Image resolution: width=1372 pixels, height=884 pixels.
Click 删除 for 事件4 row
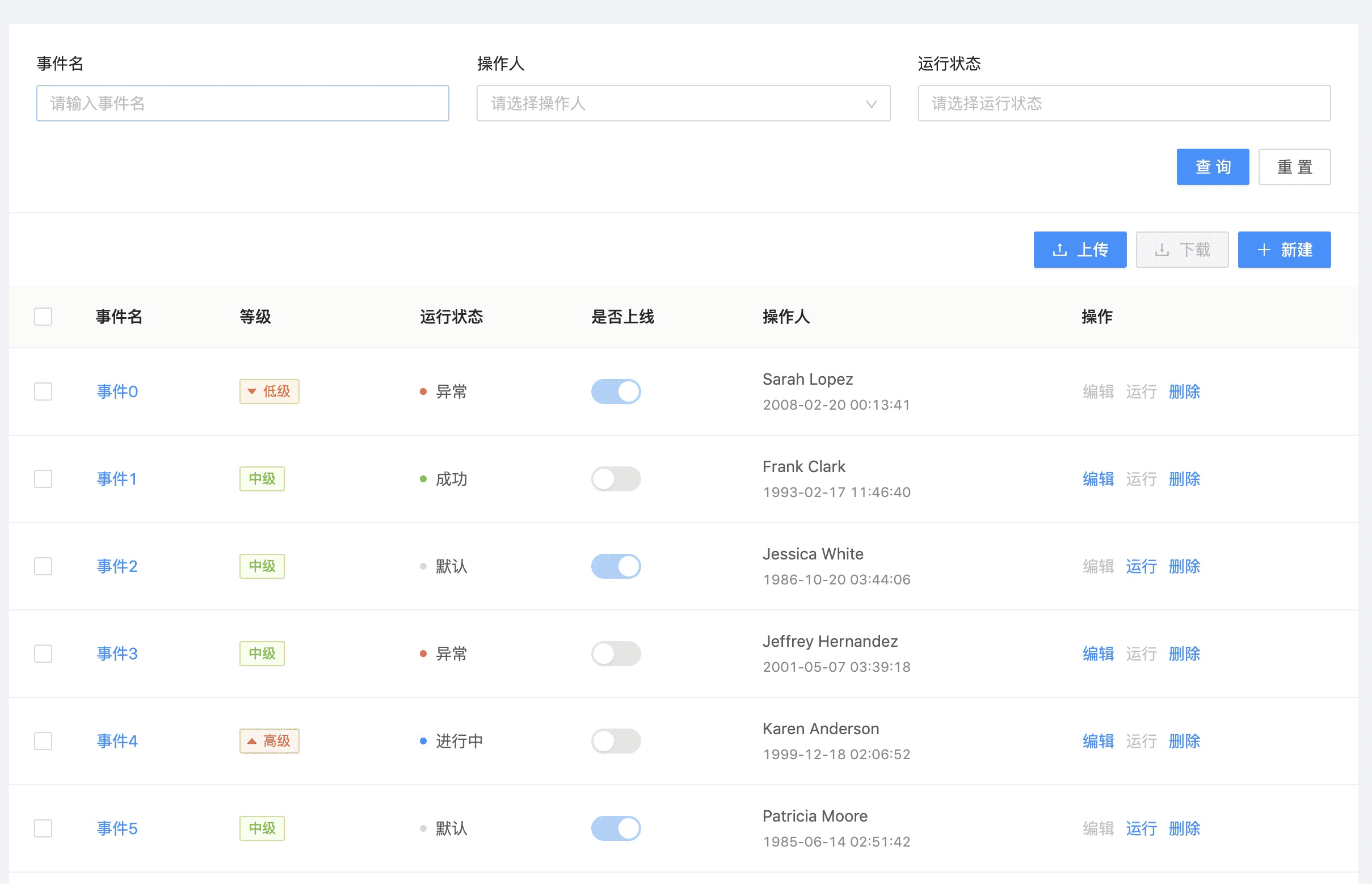(1184, 741)
